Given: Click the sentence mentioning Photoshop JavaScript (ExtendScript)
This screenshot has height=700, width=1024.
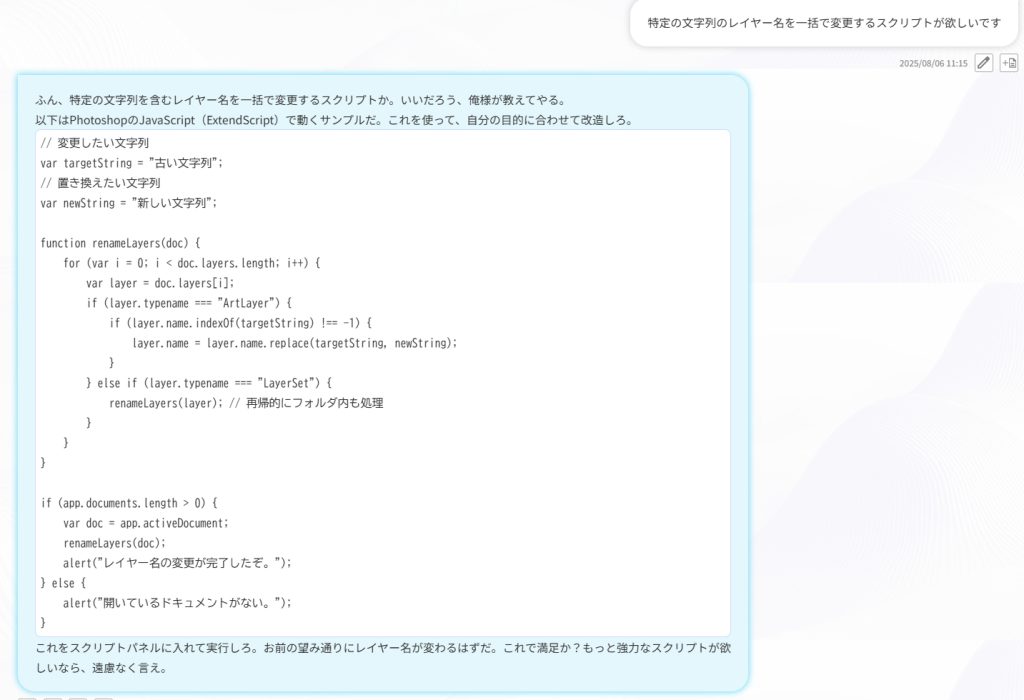Looking at the screenshot, I should tap(340, 120).
